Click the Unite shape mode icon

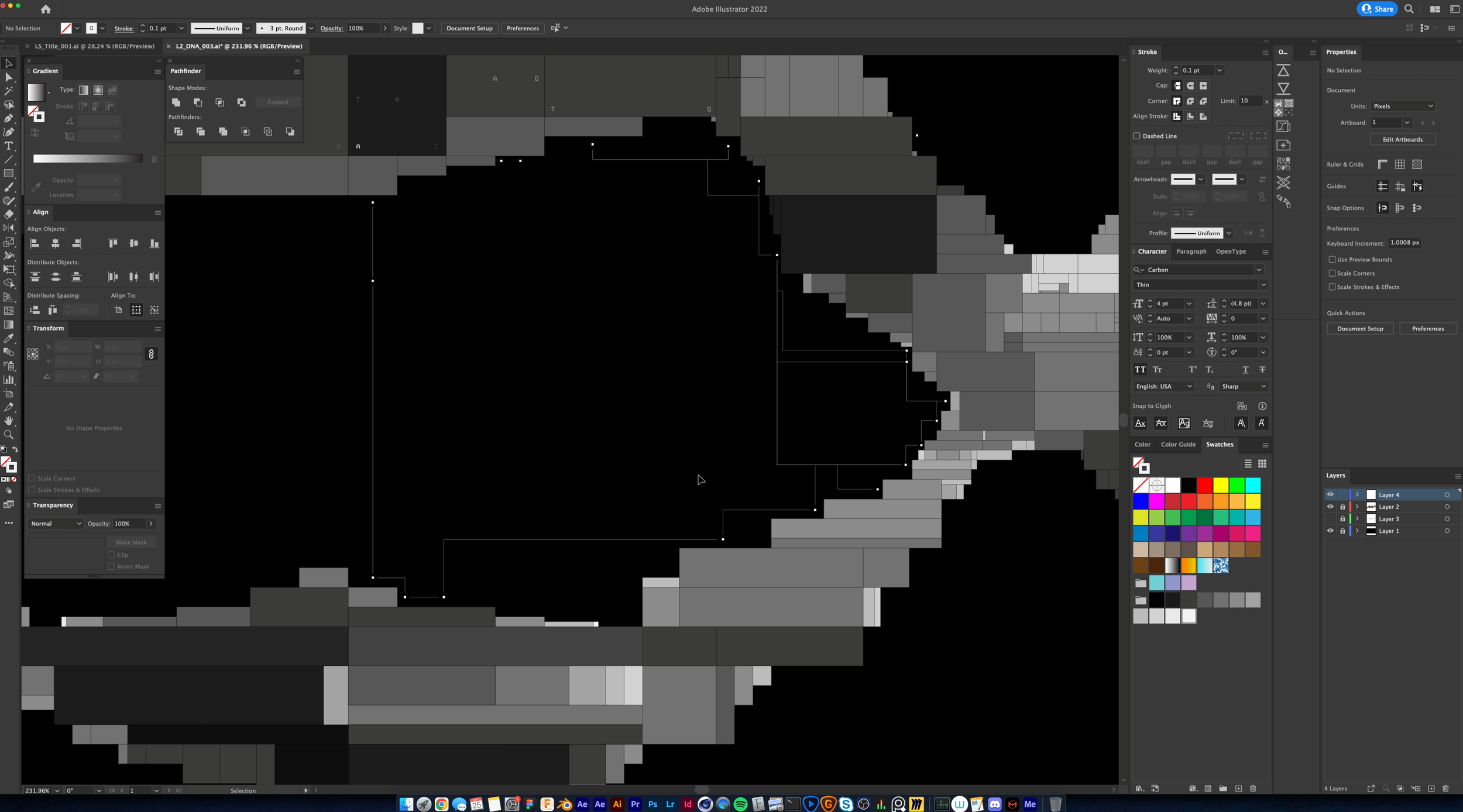point(176,102)
